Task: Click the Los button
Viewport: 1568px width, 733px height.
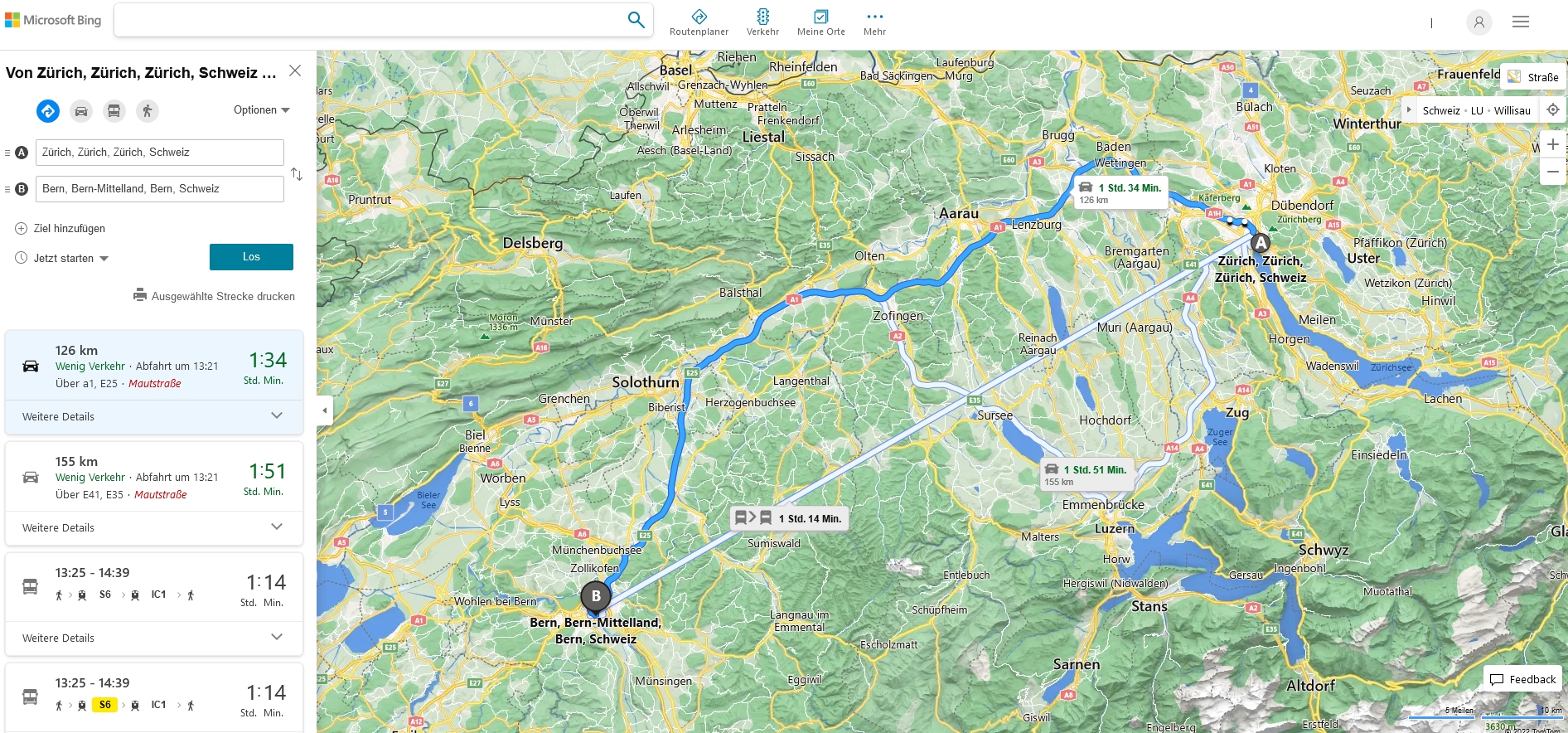Action: point(251,257)
